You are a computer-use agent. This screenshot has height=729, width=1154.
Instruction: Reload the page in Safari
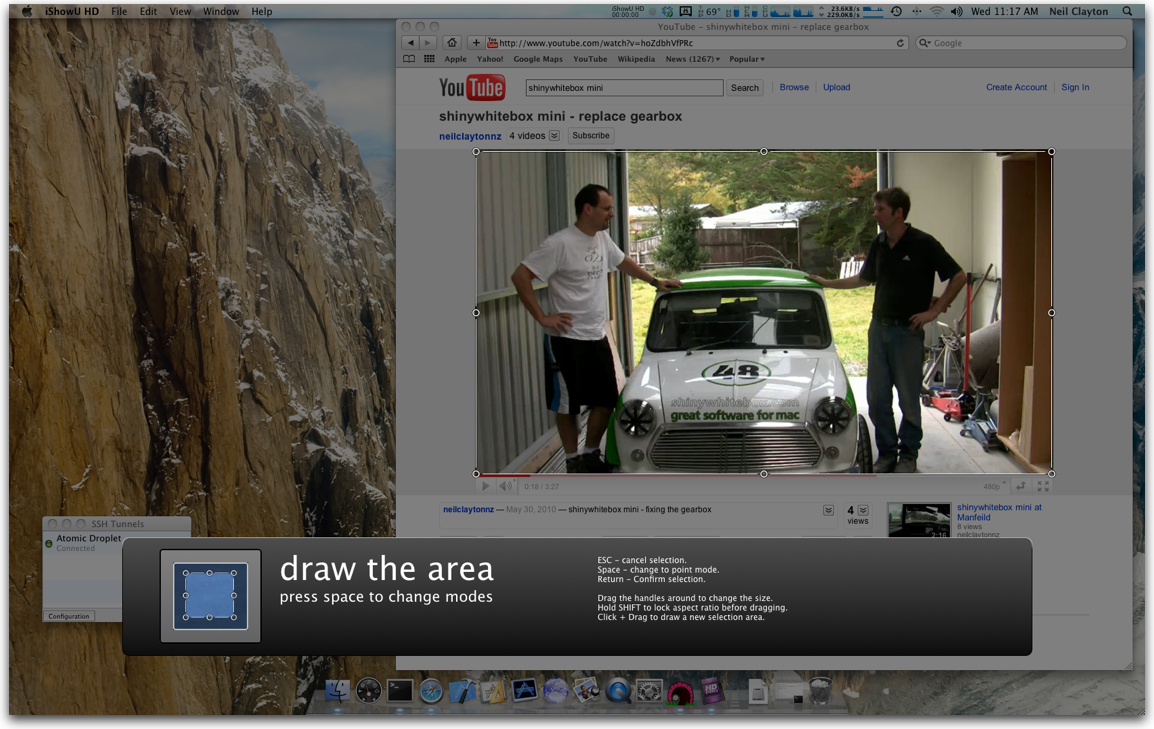[x=900, y=43]
